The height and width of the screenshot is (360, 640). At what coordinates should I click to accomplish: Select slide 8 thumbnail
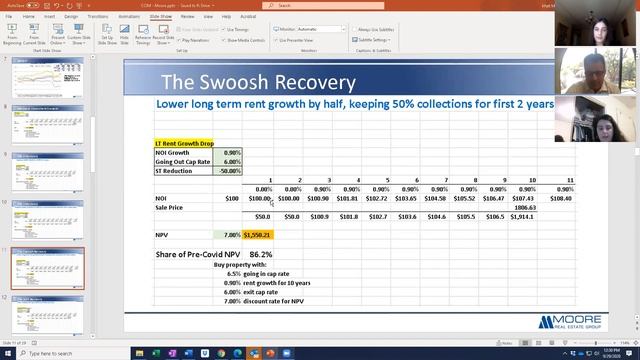[x=47, y=125]
